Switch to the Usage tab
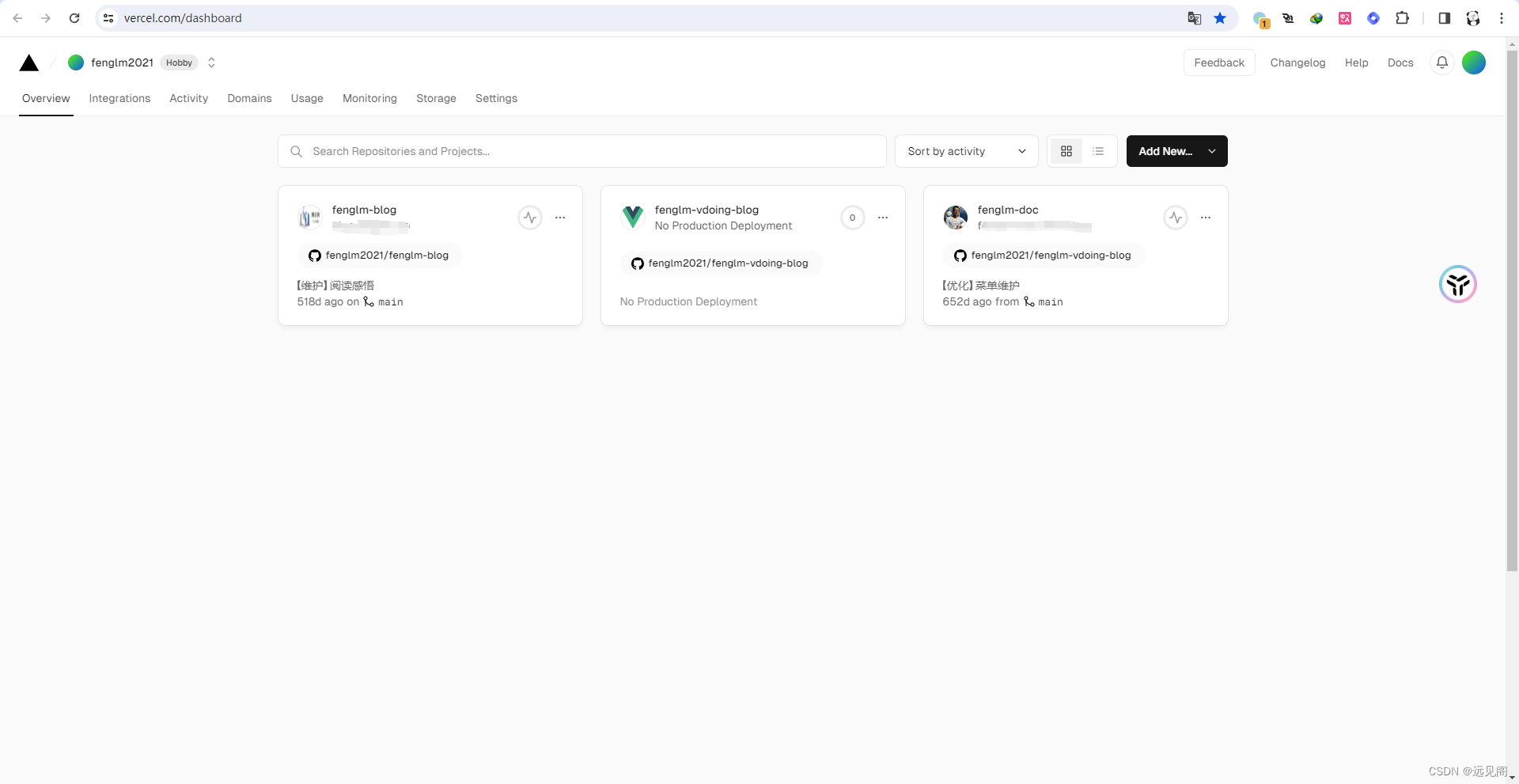Image resolution: width=1519 pixels, height=784 pixels. pyautogui.click(x=307, y=98)
